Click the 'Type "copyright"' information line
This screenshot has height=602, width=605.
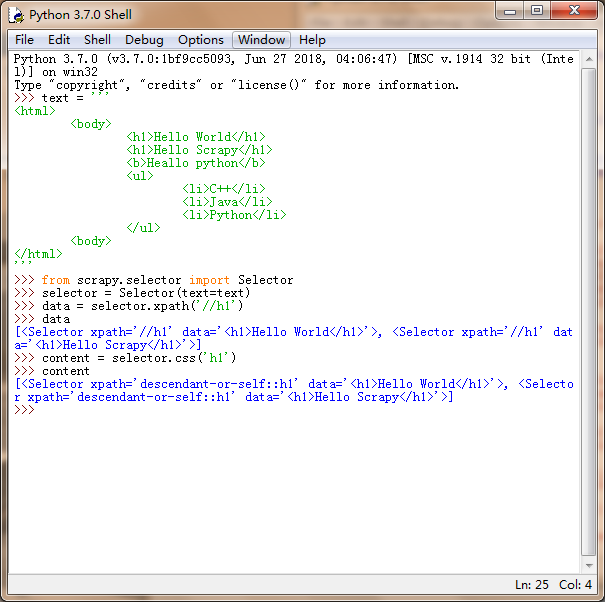pyautogui.click(x=237, y=85)
